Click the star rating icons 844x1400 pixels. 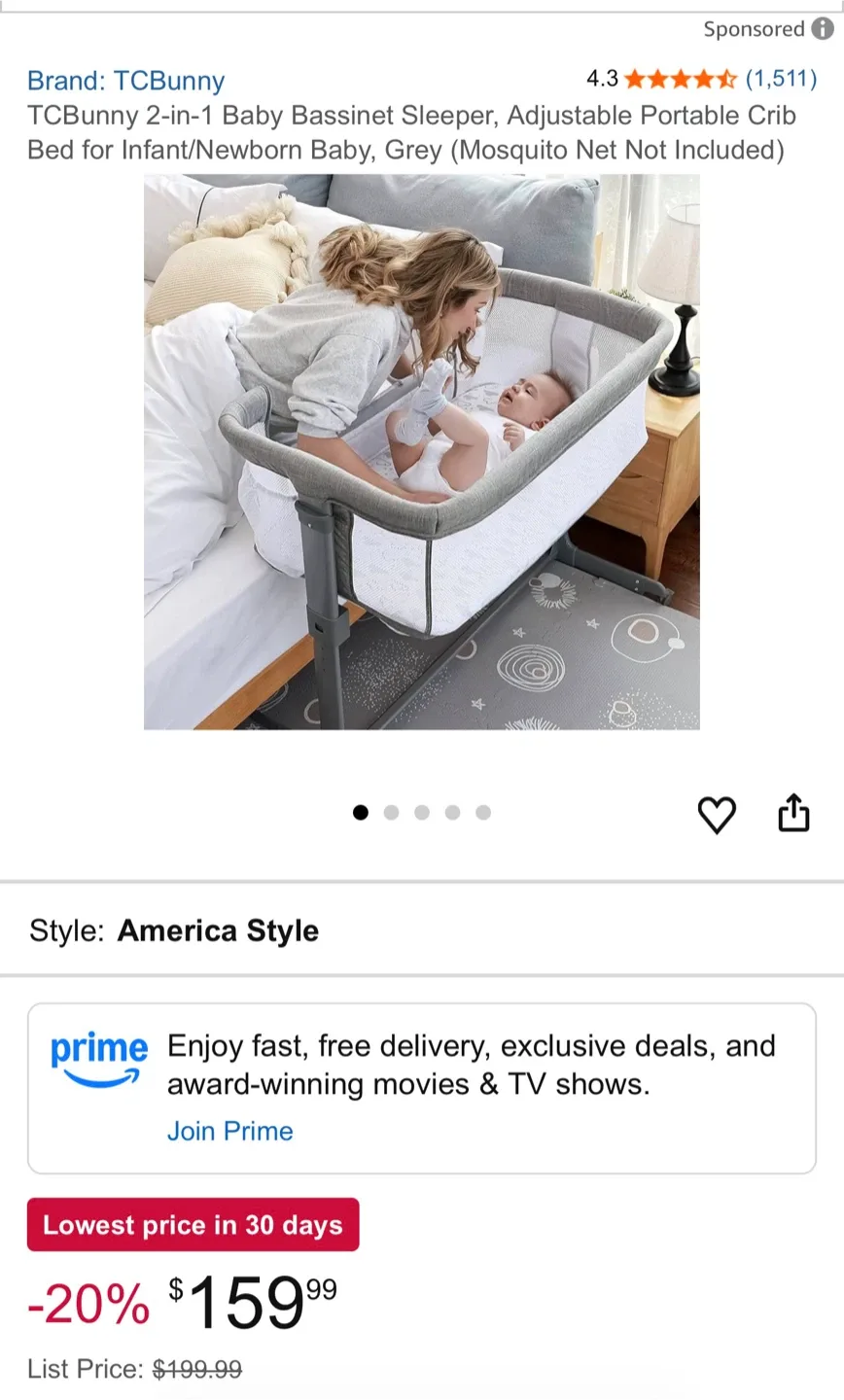tap(681, 79)
